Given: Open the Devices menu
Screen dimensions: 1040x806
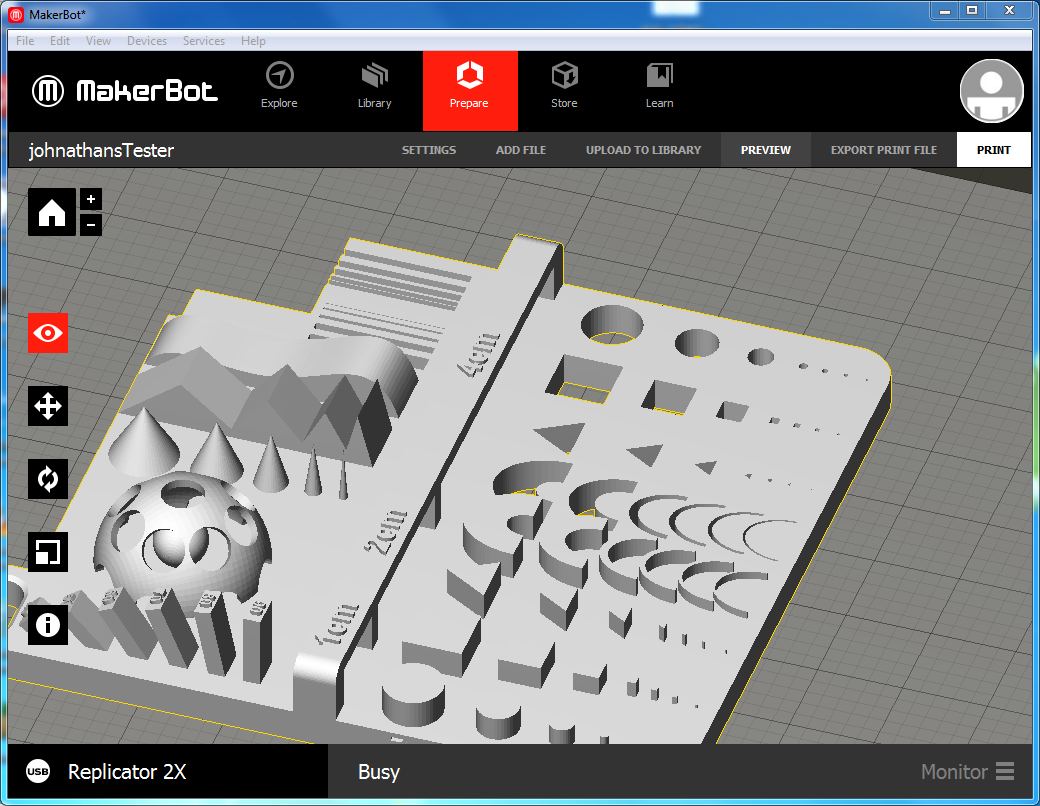Looking at the screenshot, I should coord(147,40).
